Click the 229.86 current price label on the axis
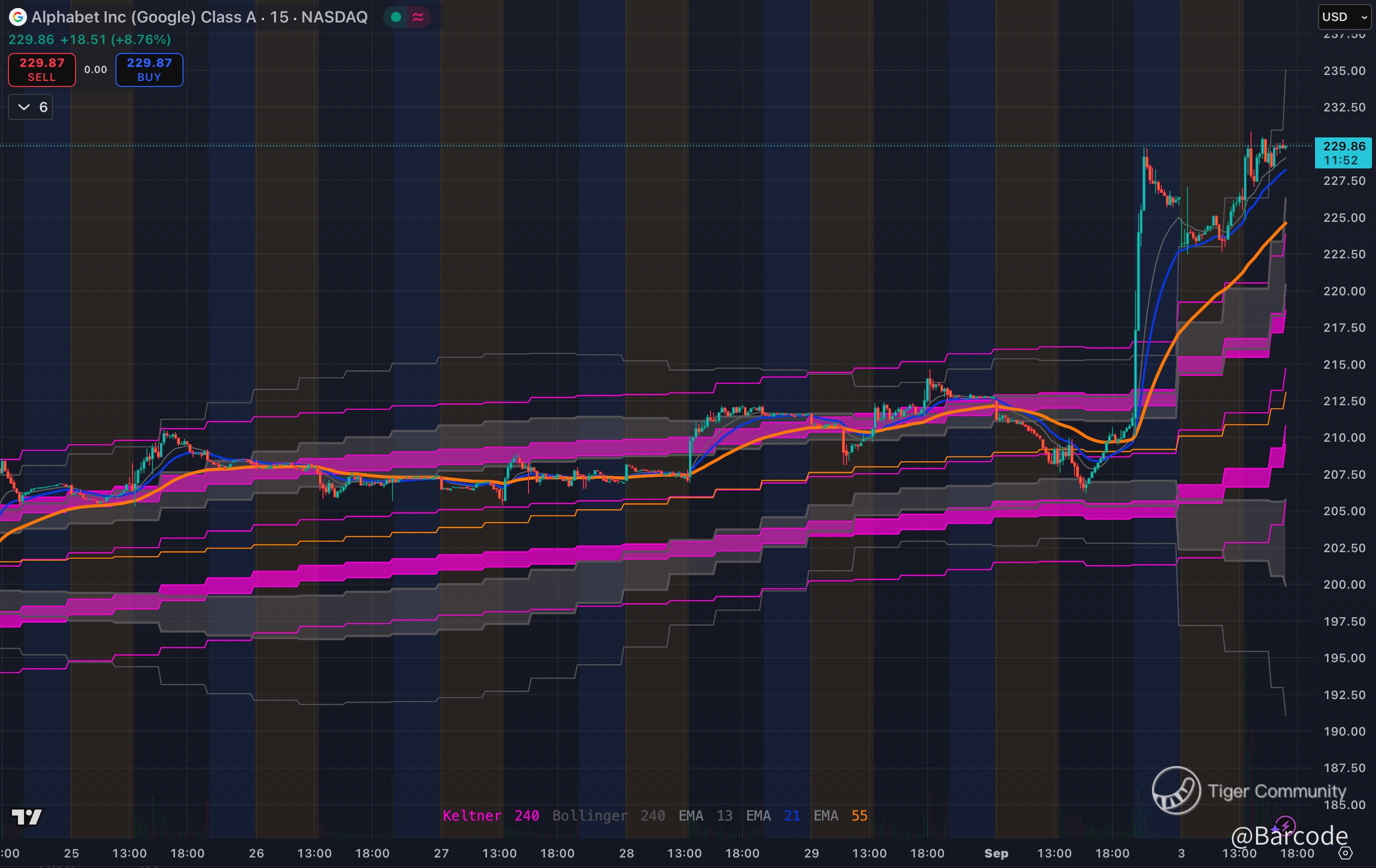Viewport: 1376px width, 868px height. click(1343, 147)
